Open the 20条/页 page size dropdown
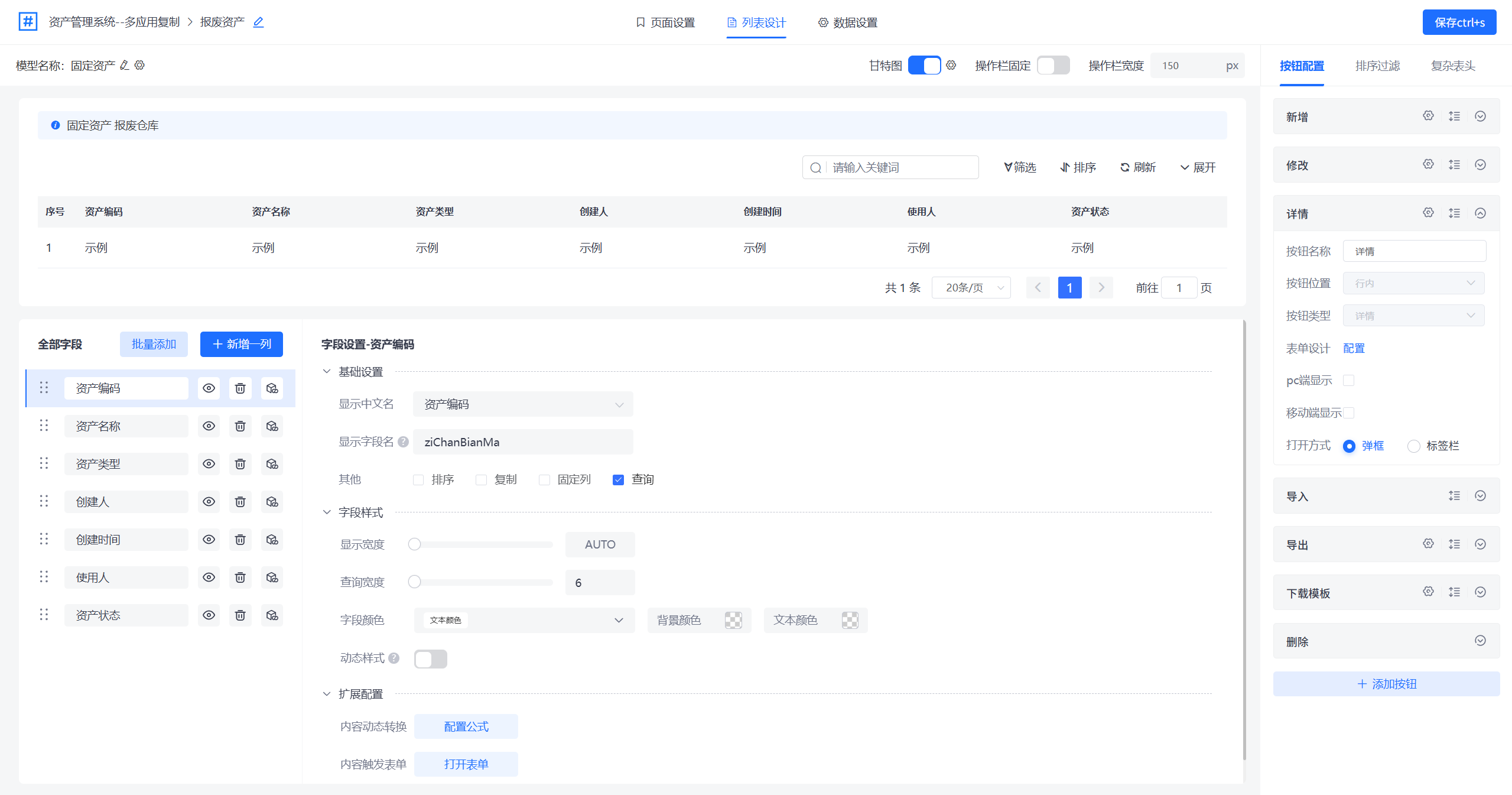Viewport: 1512px width, 795px height. [x=971, y=288]
